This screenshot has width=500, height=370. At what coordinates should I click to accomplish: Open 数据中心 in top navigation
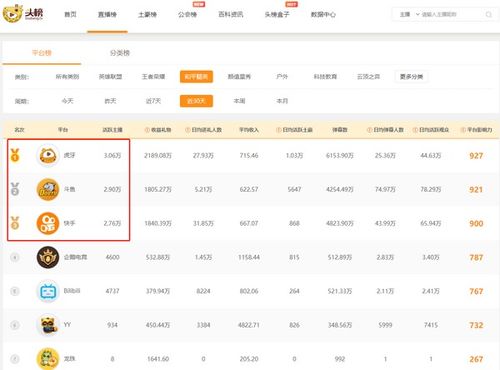(x=323, y=14)
